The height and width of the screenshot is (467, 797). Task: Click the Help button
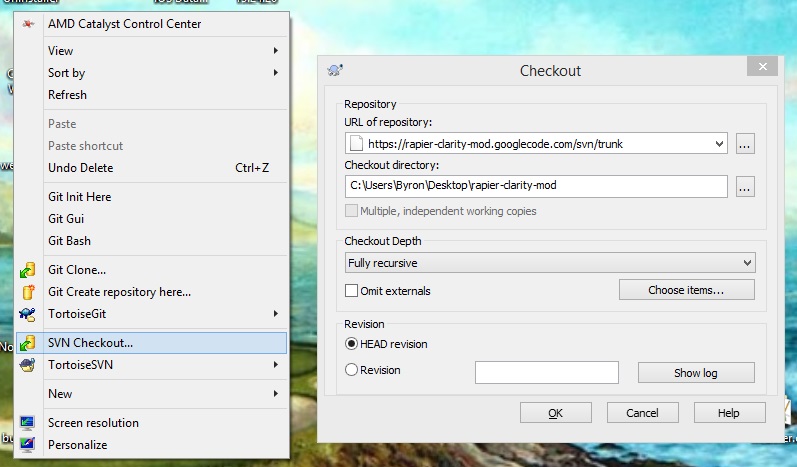[729, 413]
